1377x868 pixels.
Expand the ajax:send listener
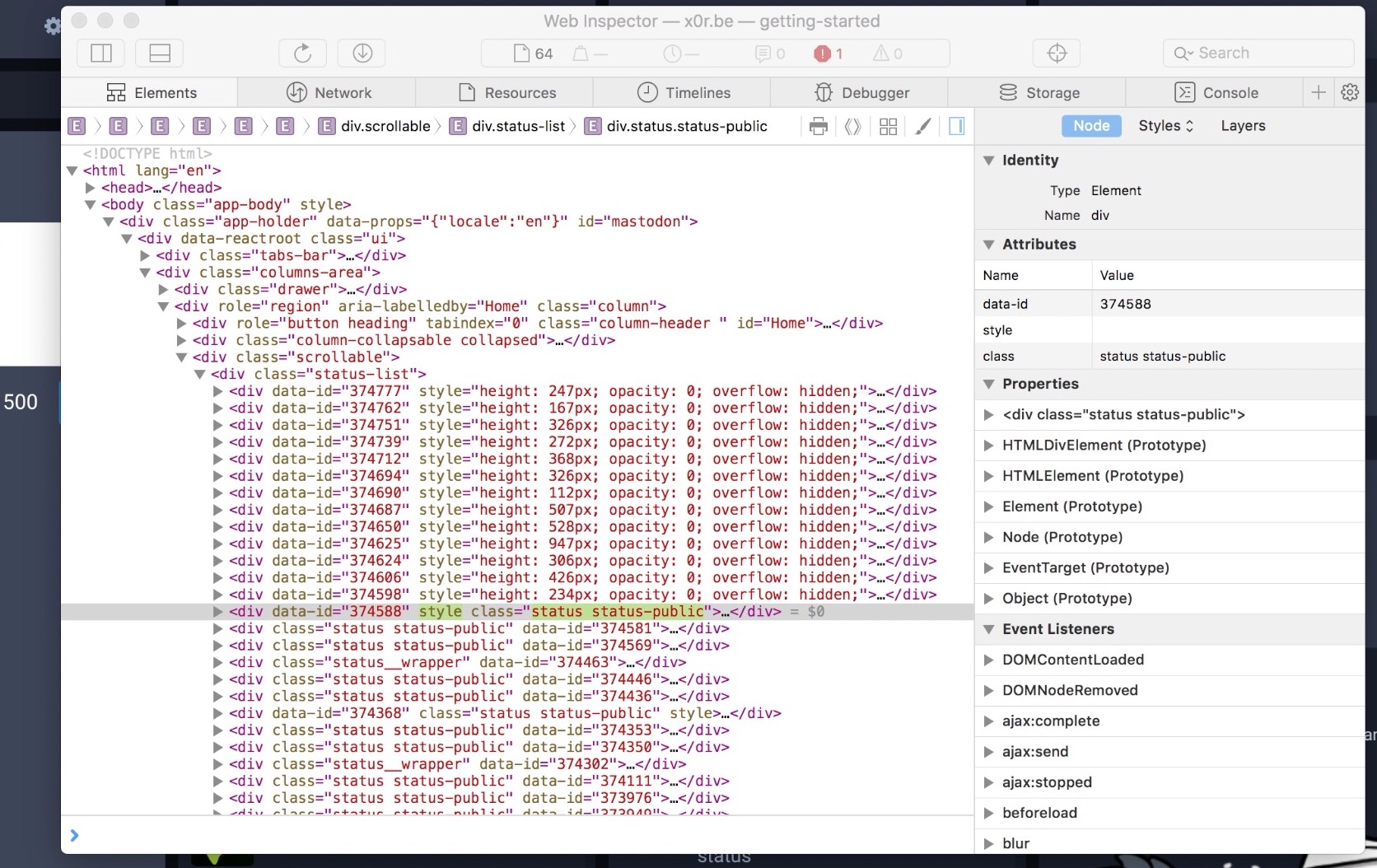(989, 752)
